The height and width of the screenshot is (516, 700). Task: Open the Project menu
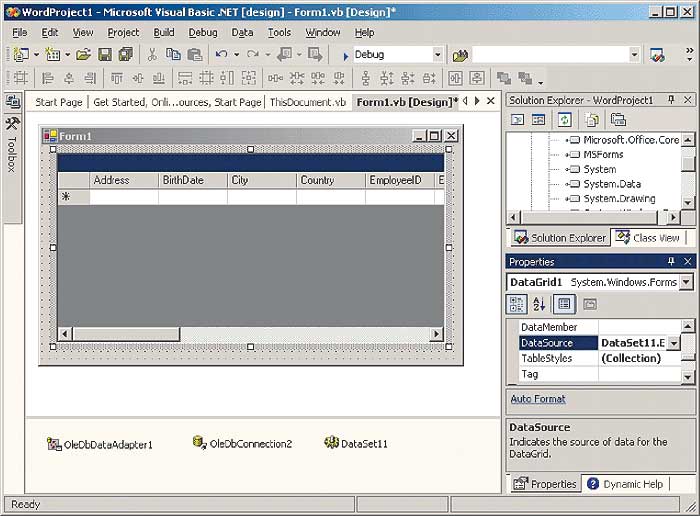123,33
